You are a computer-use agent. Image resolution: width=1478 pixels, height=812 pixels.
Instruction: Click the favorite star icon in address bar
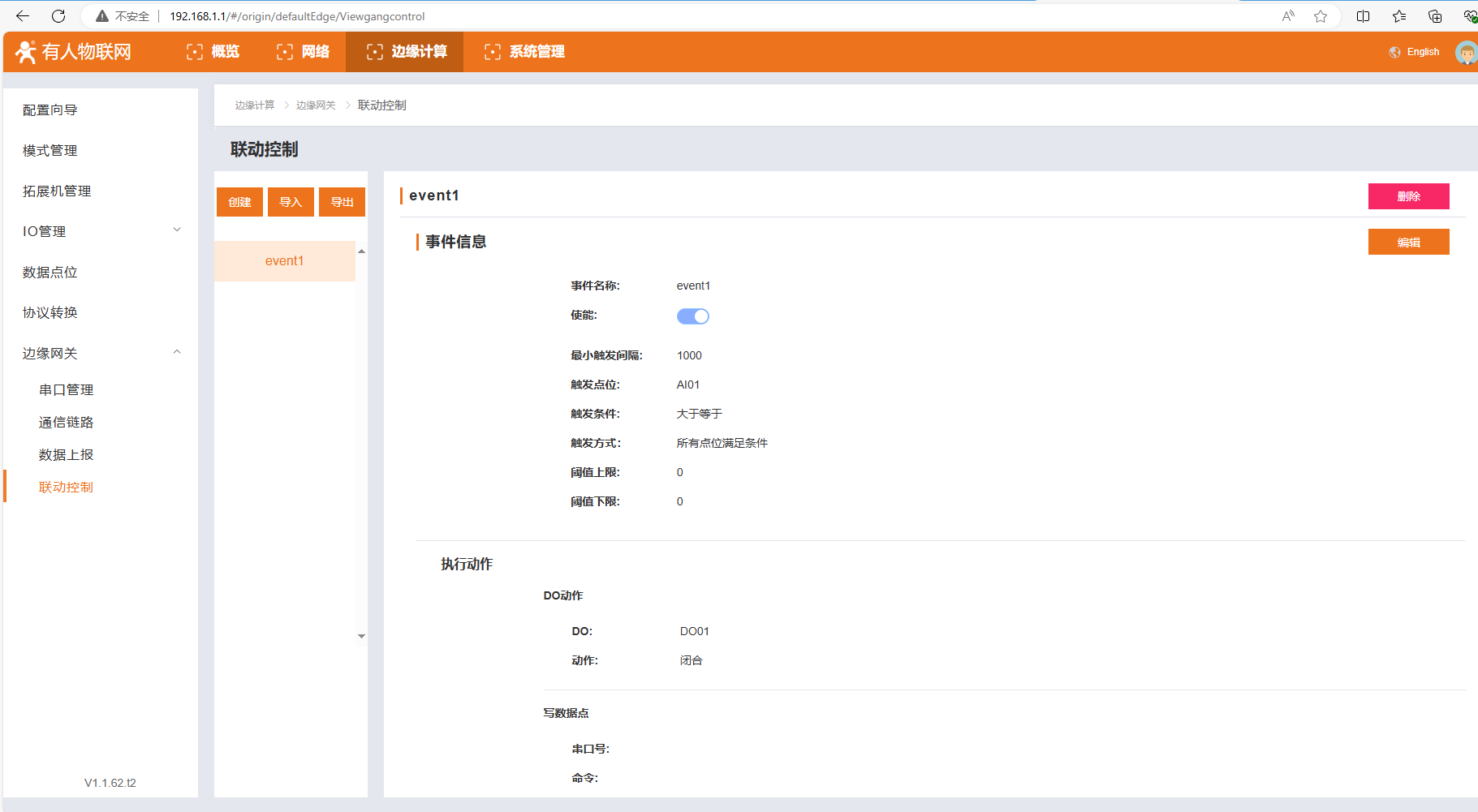click(1321, 16)
